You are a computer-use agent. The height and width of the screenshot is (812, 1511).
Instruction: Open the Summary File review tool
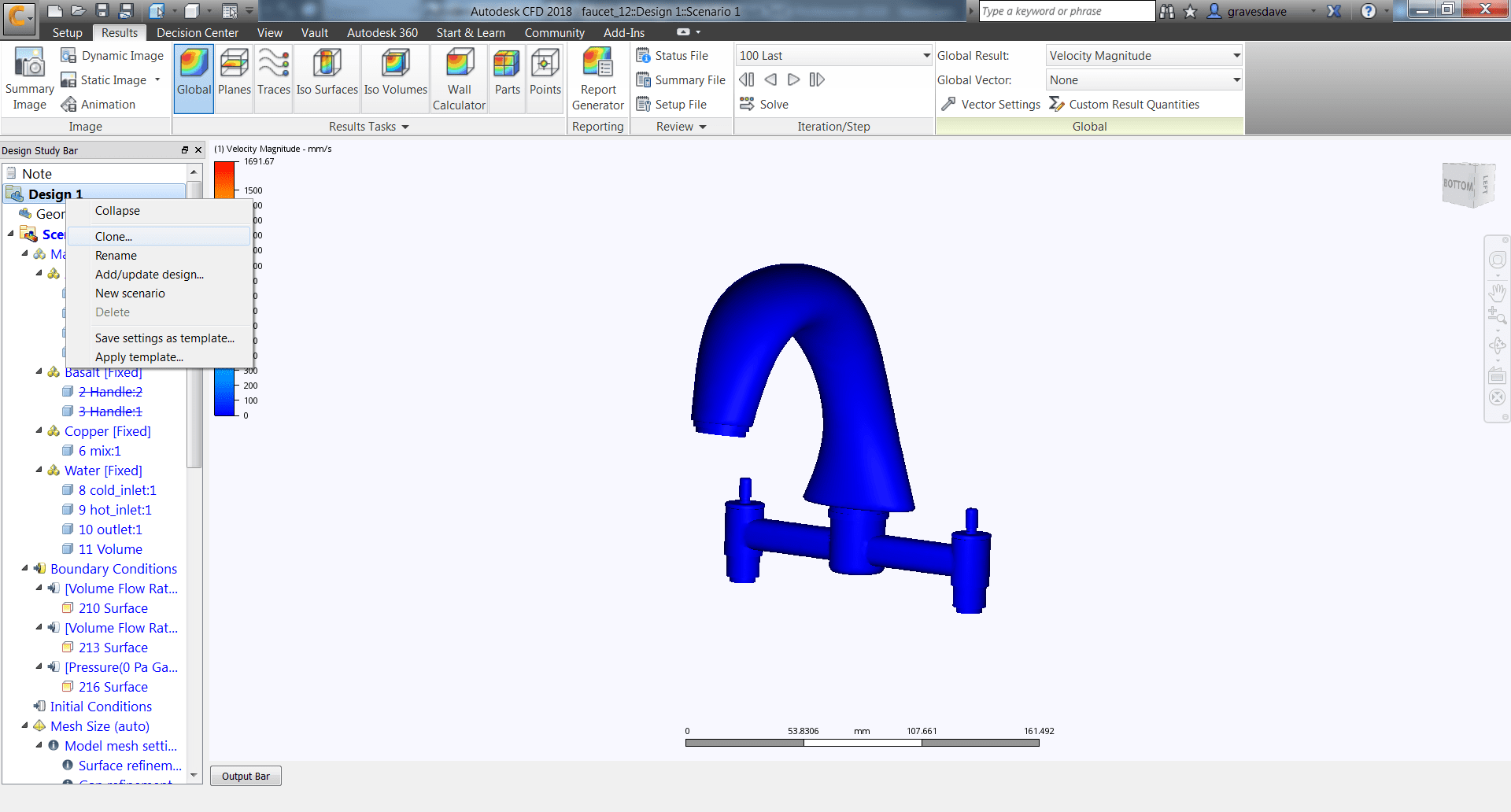point(681,79)
